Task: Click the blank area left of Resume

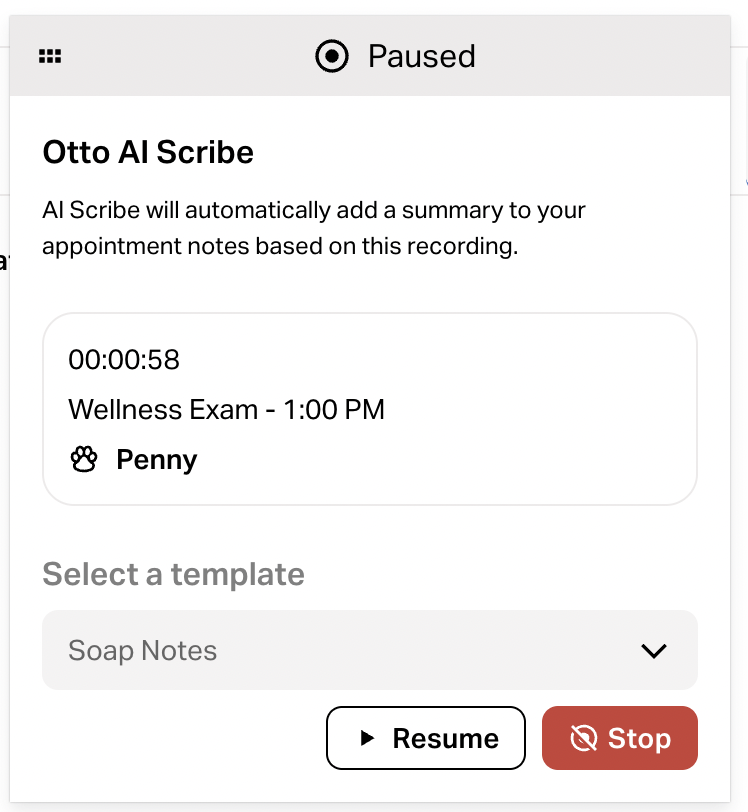Action: [x=180, y=738]
